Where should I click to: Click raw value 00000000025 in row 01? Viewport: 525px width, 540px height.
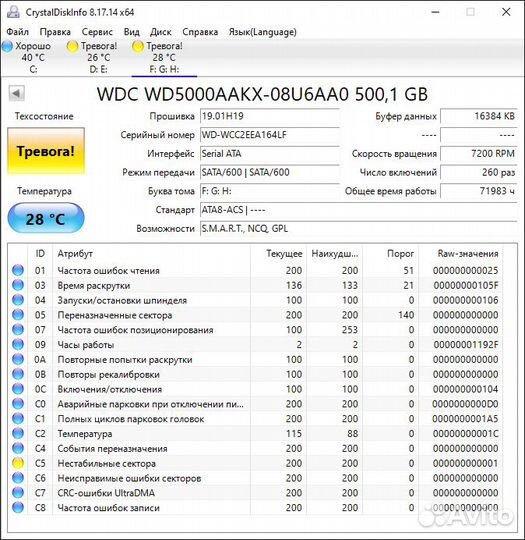coord(465,271)
